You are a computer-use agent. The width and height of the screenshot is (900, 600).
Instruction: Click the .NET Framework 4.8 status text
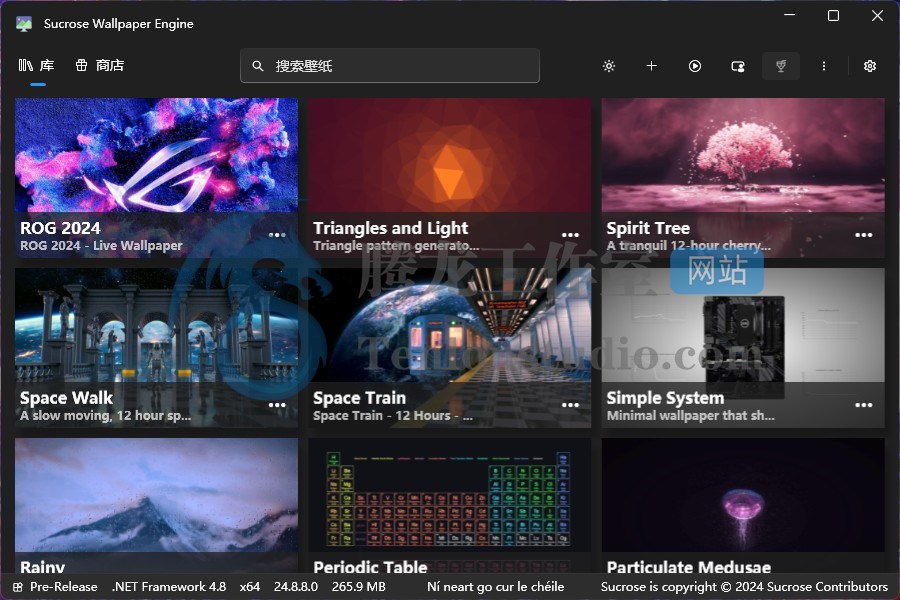(x=169, y=587)
